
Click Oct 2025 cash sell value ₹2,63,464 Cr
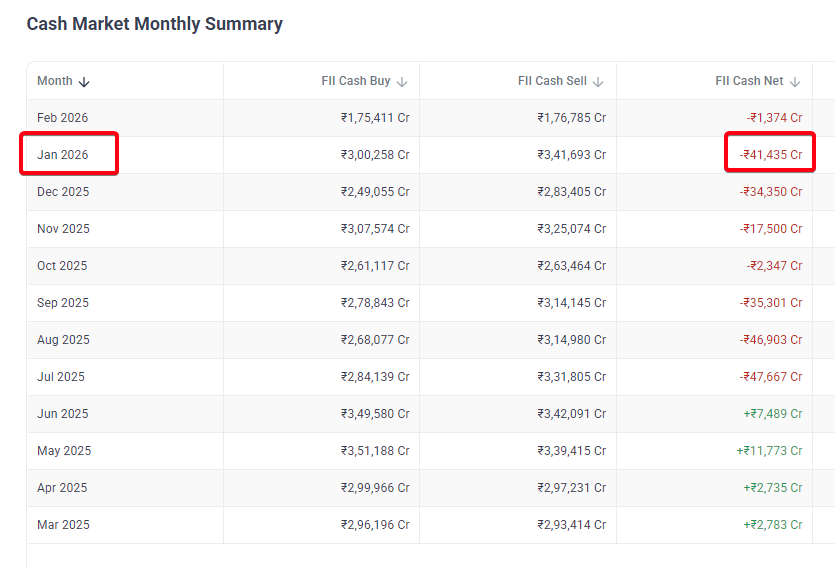(x=571, y=266)
